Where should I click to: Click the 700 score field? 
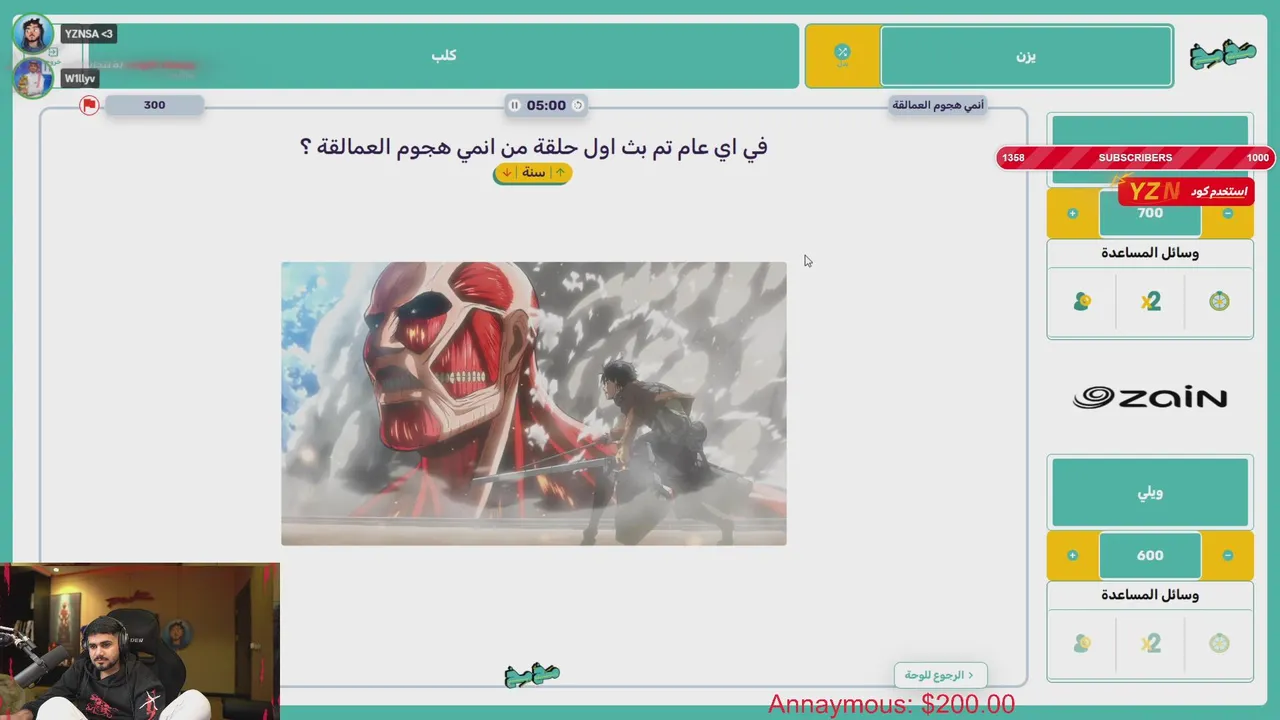click(1150, 213)
